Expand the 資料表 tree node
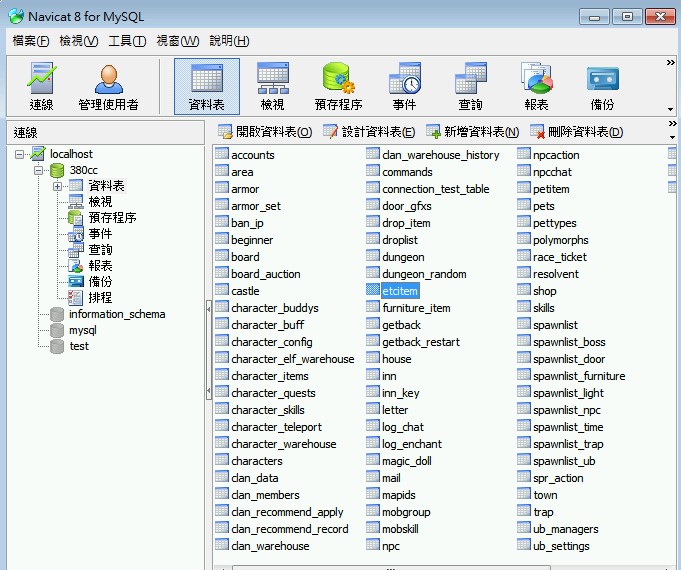The width and height of the screenshot is (681, 570). (x=57, y=186)
